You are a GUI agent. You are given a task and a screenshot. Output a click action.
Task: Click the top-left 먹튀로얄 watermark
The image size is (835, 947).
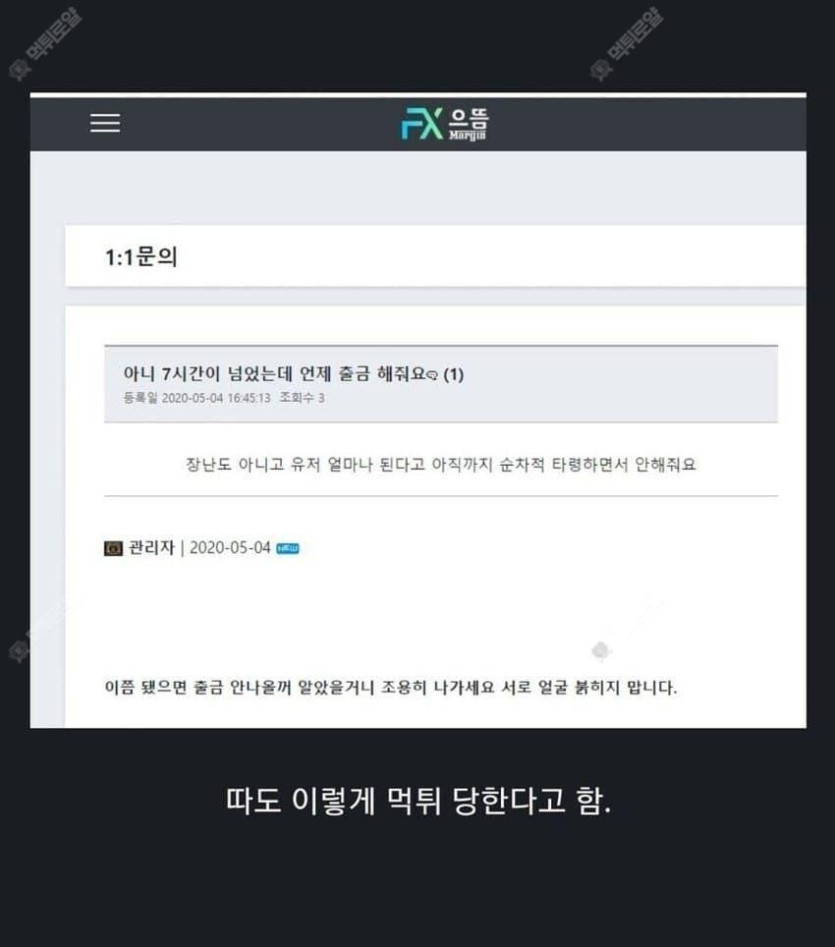click(45, 44)
